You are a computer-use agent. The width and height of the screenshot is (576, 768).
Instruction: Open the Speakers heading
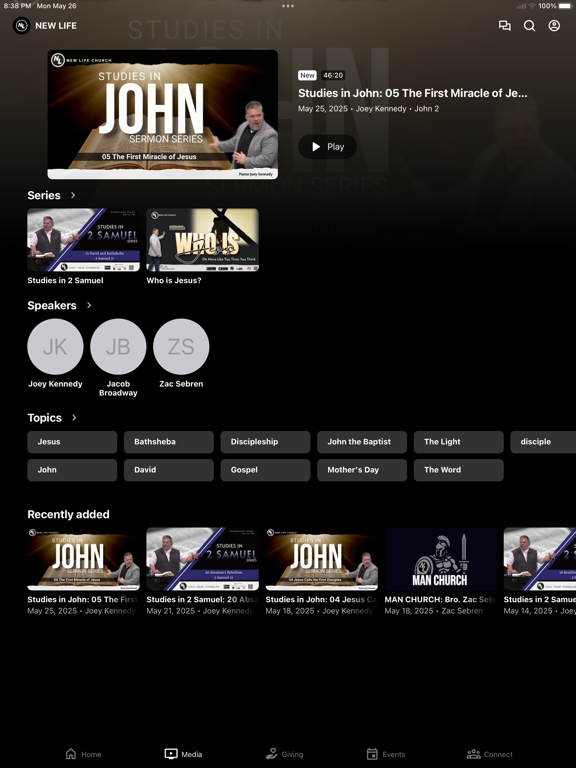52,305
